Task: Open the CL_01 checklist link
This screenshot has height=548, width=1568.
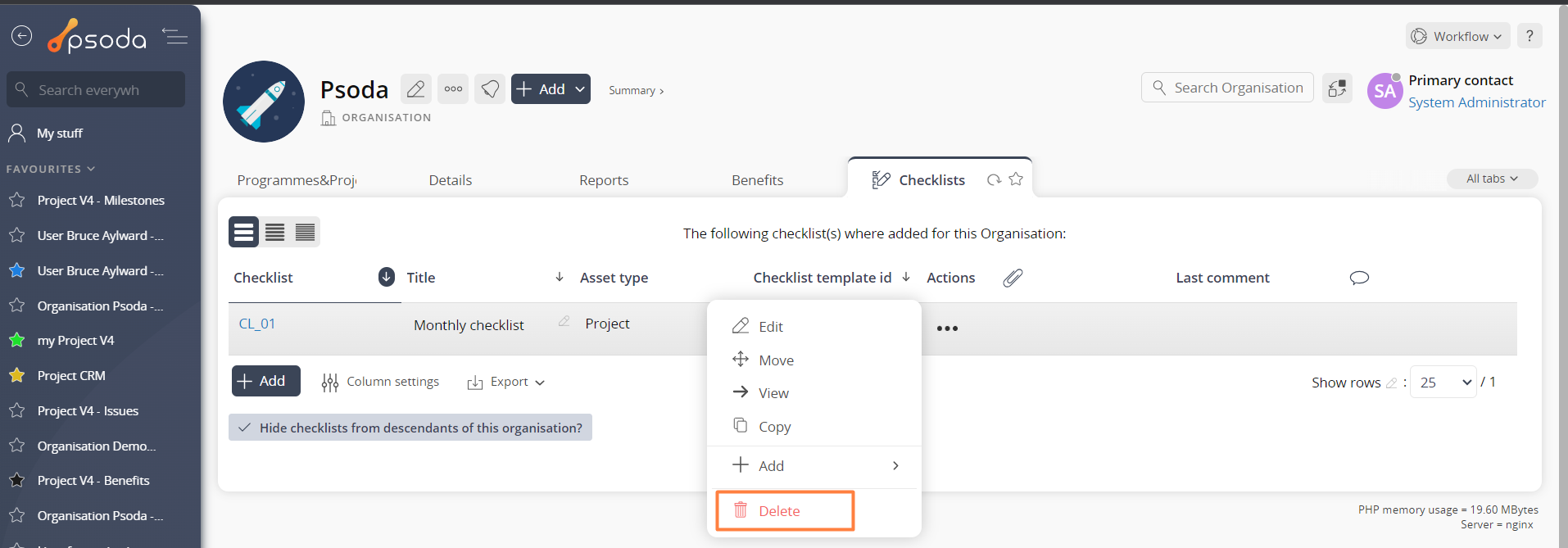Action: pos(257,324)
